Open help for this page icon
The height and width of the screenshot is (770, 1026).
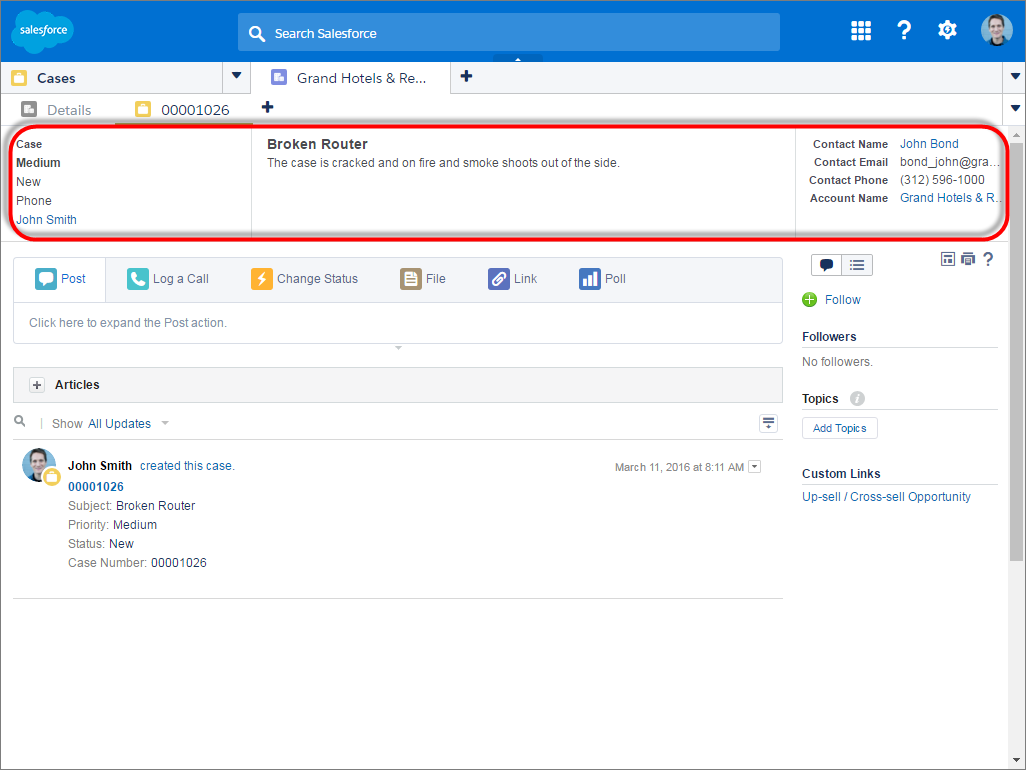click(988, 259)
